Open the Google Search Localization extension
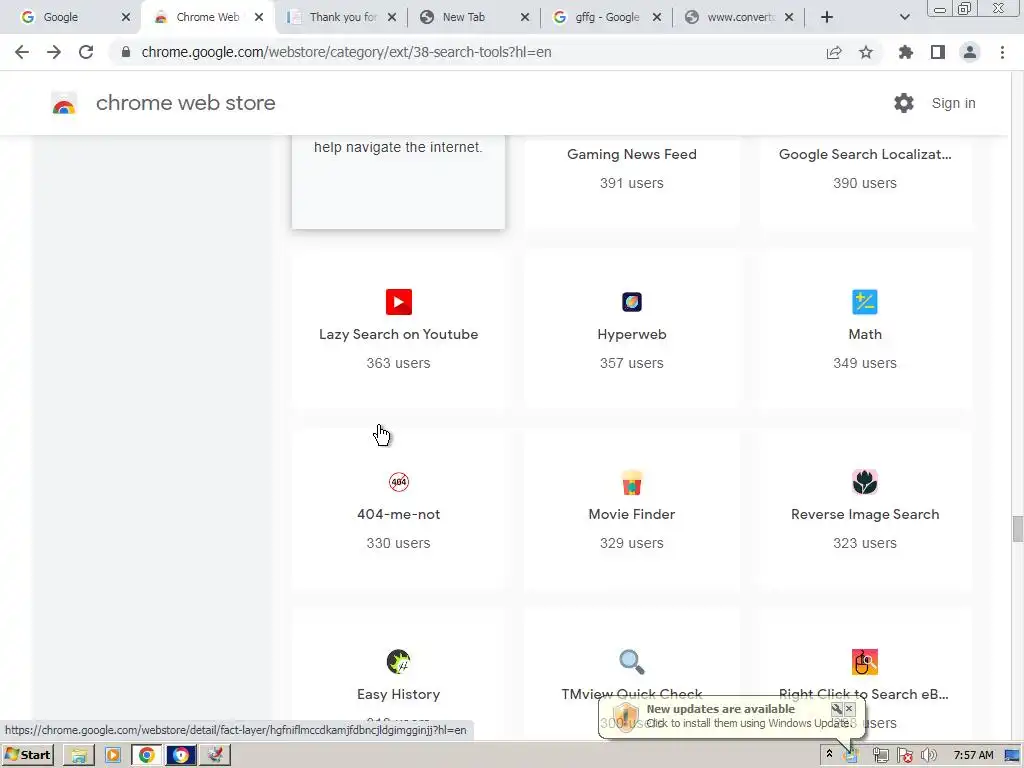Viewport: 1024px width, 768px height. point(865,154)
